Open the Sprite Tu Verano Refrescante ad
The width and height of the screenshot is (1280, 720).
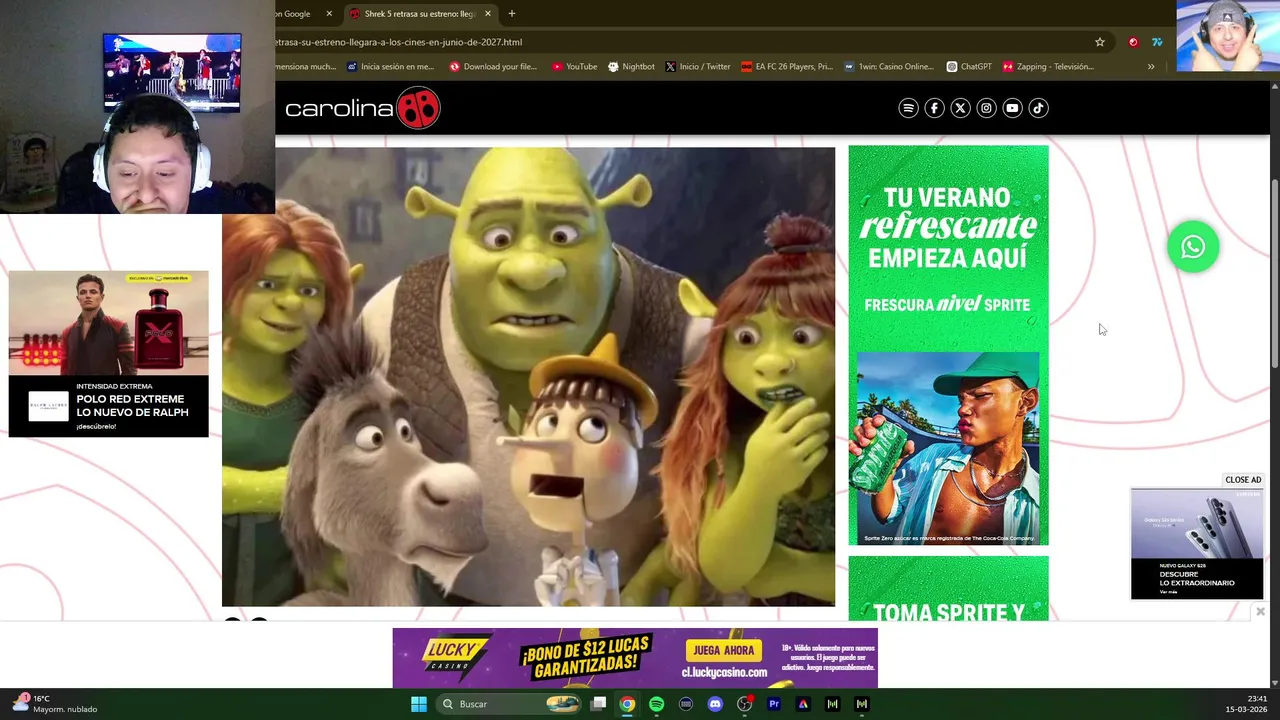(x=948, y=345)
